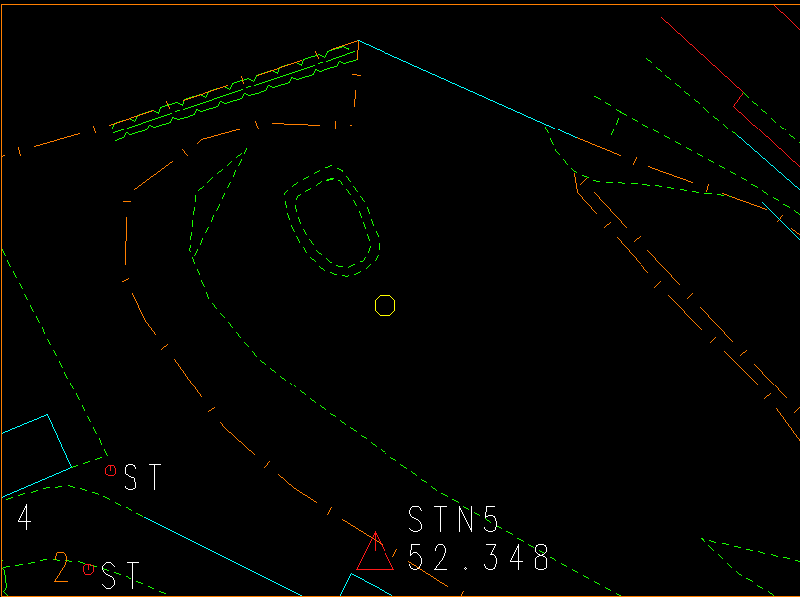
Task: Select the STN5 text label
Action: [453, 519]
